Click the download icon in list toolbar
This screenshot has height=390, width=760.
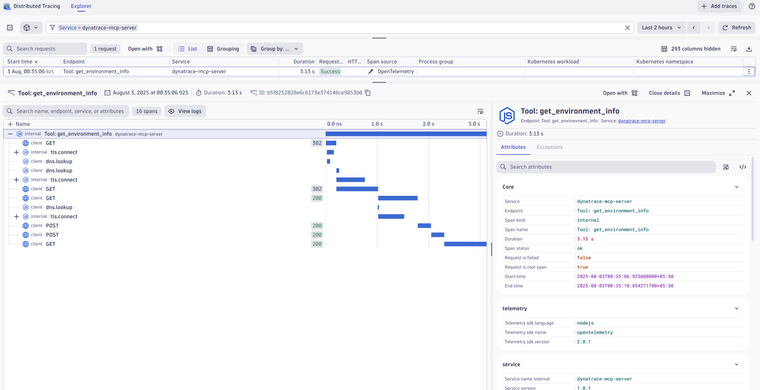(749, 49)
